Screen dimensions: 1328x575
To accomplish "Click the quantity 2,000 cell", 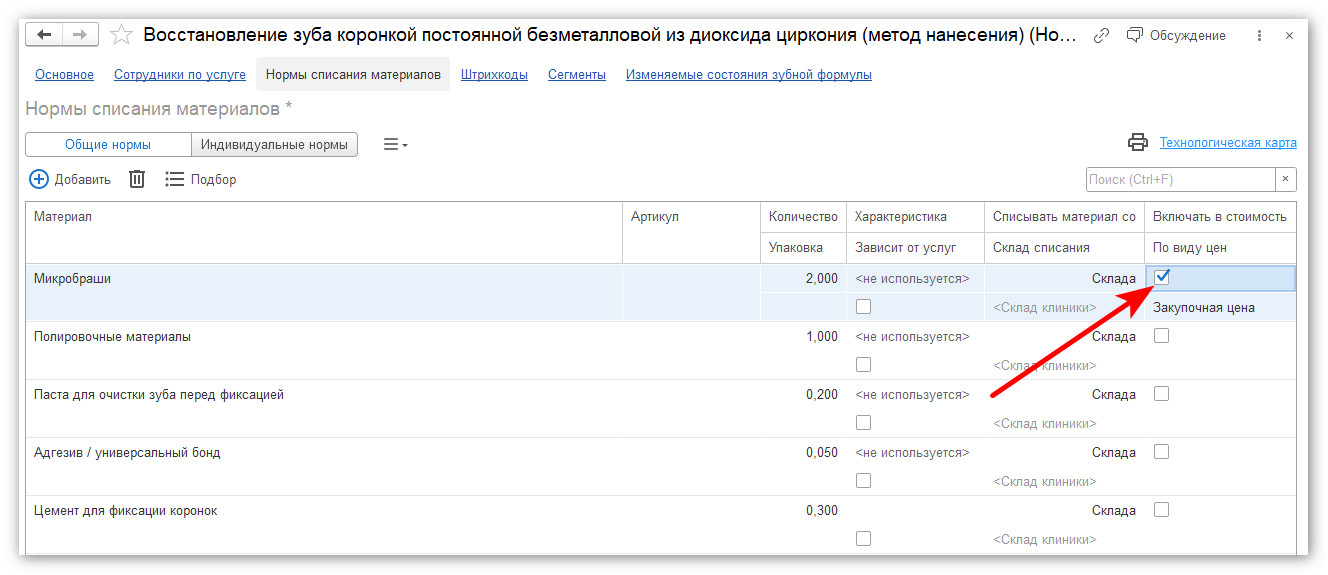I will pyautogui.click(x=803, y=279).
